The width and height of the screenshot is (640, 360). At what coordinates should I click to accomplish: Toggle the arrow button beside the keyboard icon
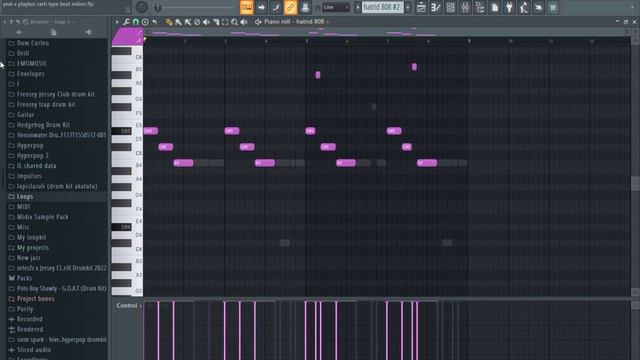pos(261,7)
